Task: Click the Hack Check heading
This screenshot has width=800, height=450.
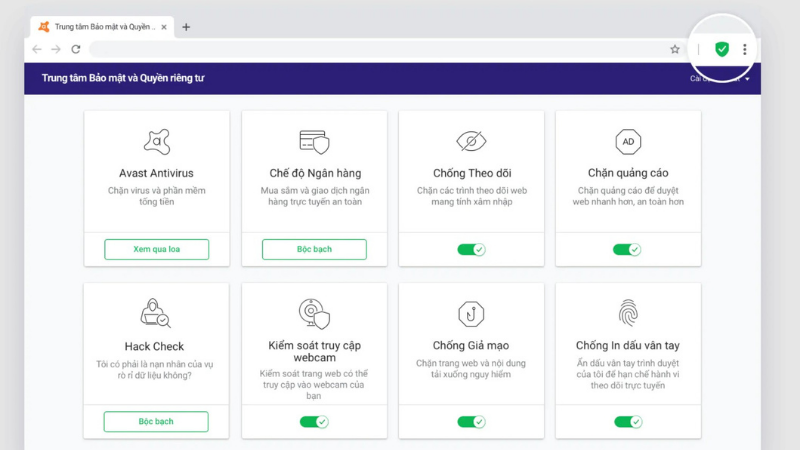Action: pos(154,346)
